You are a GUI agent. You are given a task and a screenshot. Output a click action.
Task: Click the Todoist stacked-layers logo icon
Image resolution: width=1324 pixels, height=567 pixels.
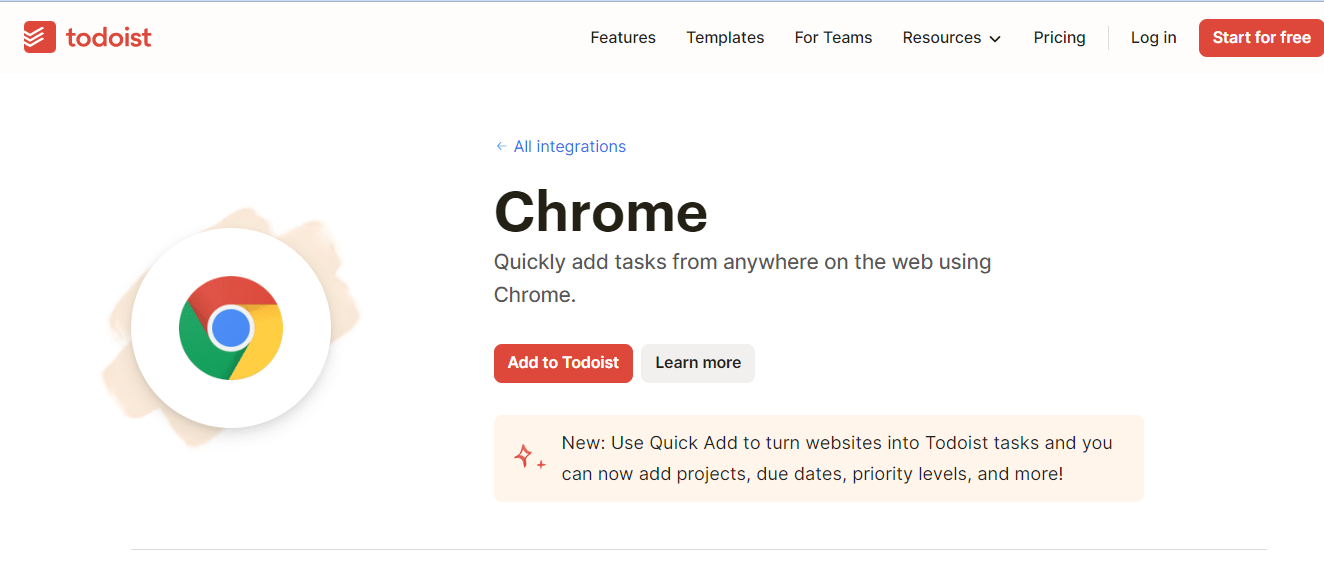coord(40,38)
